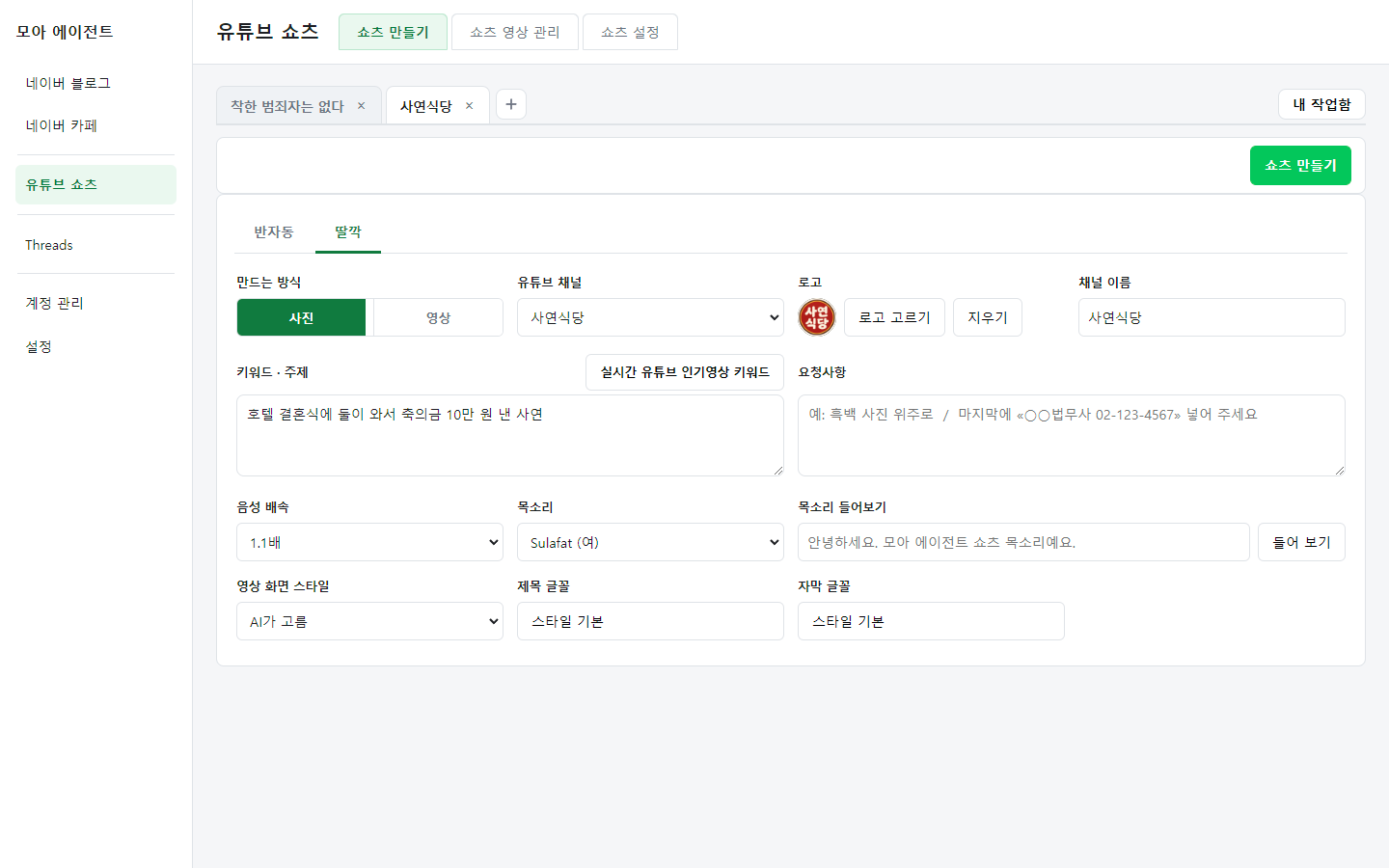Open 네이버 블로그 in the sidebar

coord(95,83)
